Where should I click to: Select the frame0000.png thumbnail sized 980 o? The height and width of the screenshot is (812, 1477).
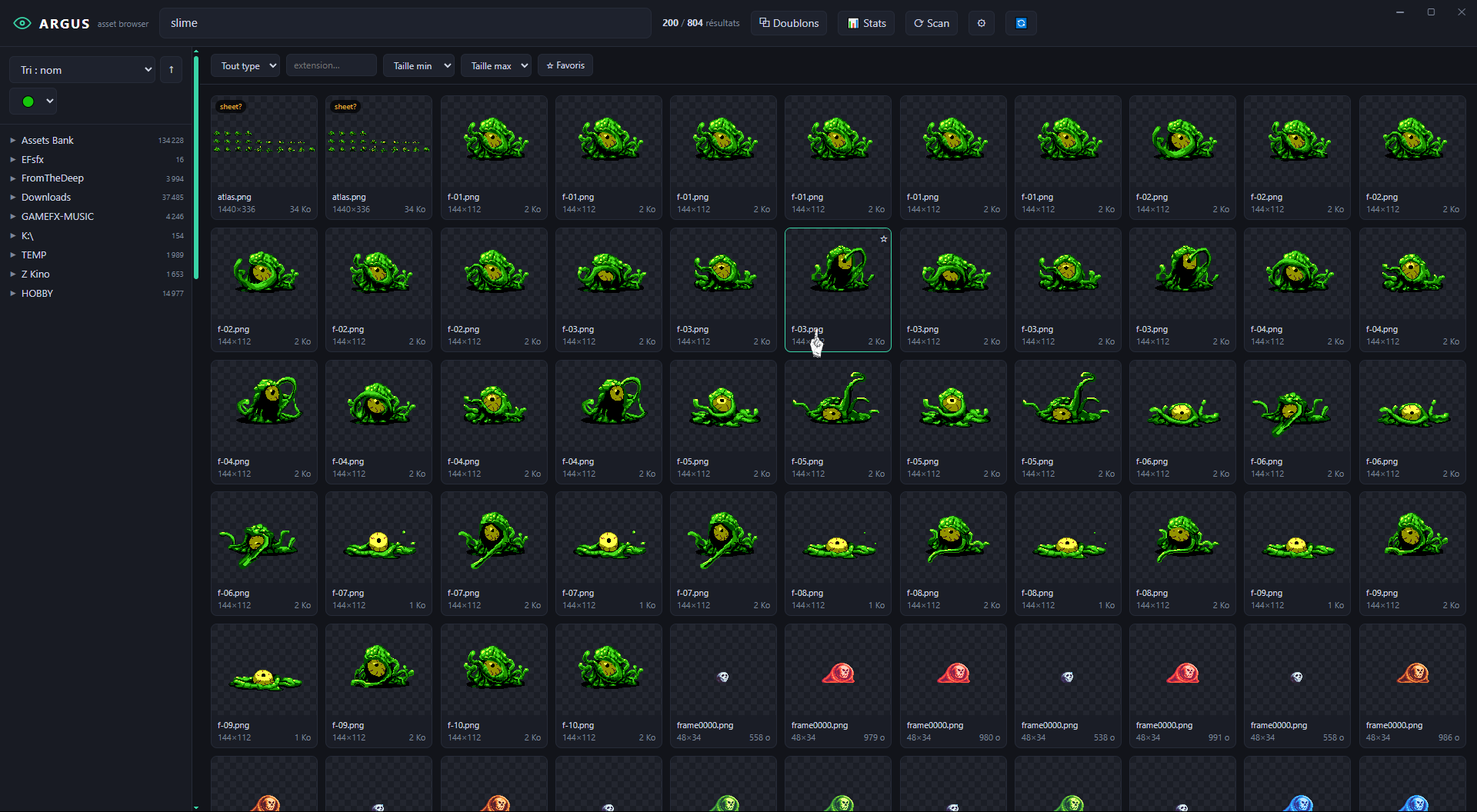(x=953, y=685)
